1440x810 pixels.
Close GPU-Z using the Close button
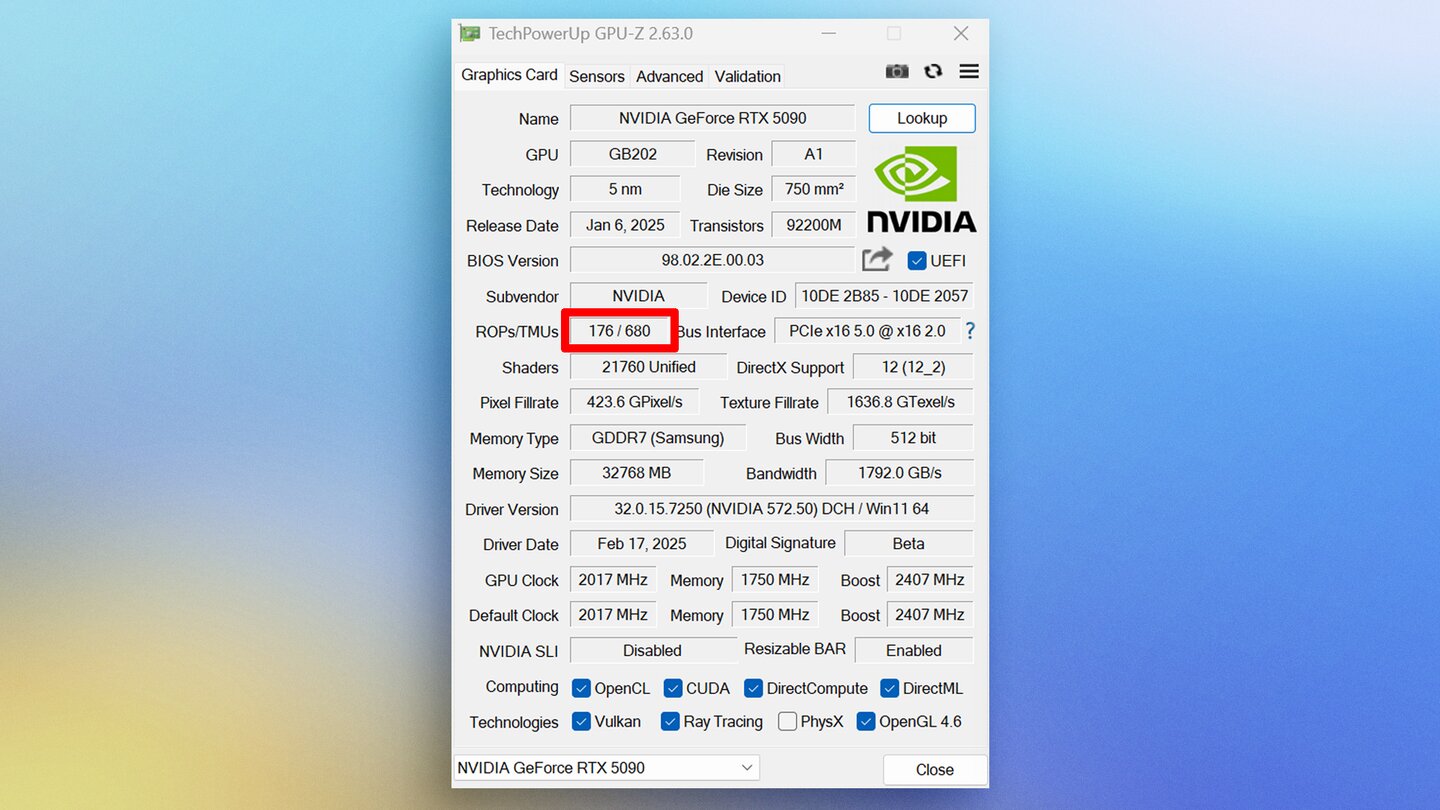tap(934, 769)
